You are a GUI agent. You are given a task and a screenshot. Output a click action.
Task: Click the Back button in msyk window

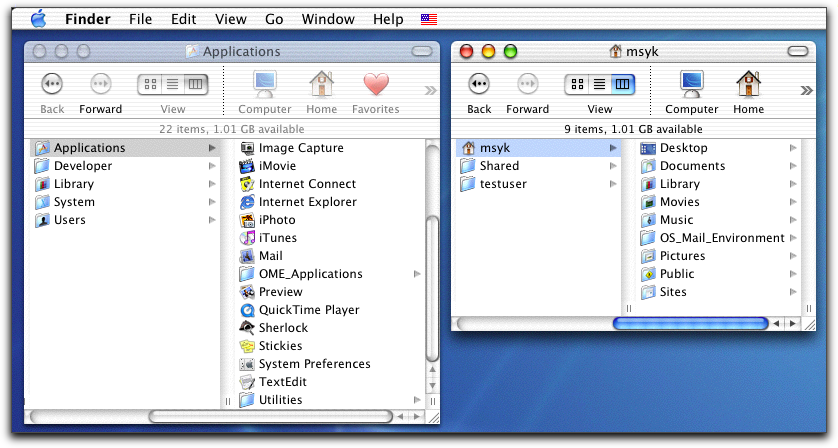[479, 85]
